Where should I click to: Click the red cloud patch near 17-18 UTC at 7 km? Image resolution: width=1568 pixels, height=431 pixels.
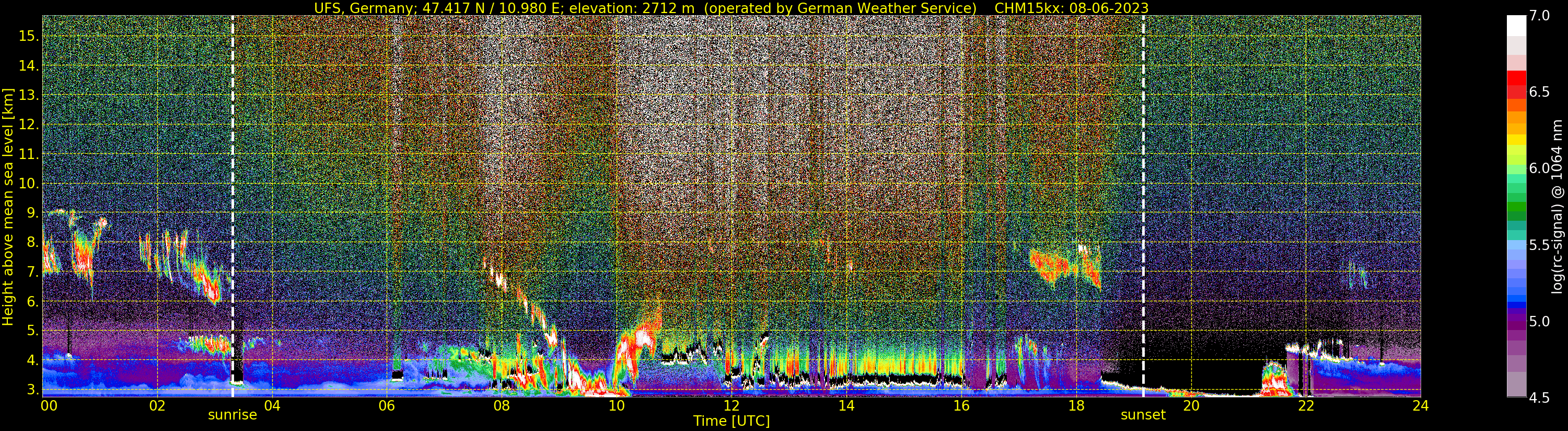tap(1065, 267)
